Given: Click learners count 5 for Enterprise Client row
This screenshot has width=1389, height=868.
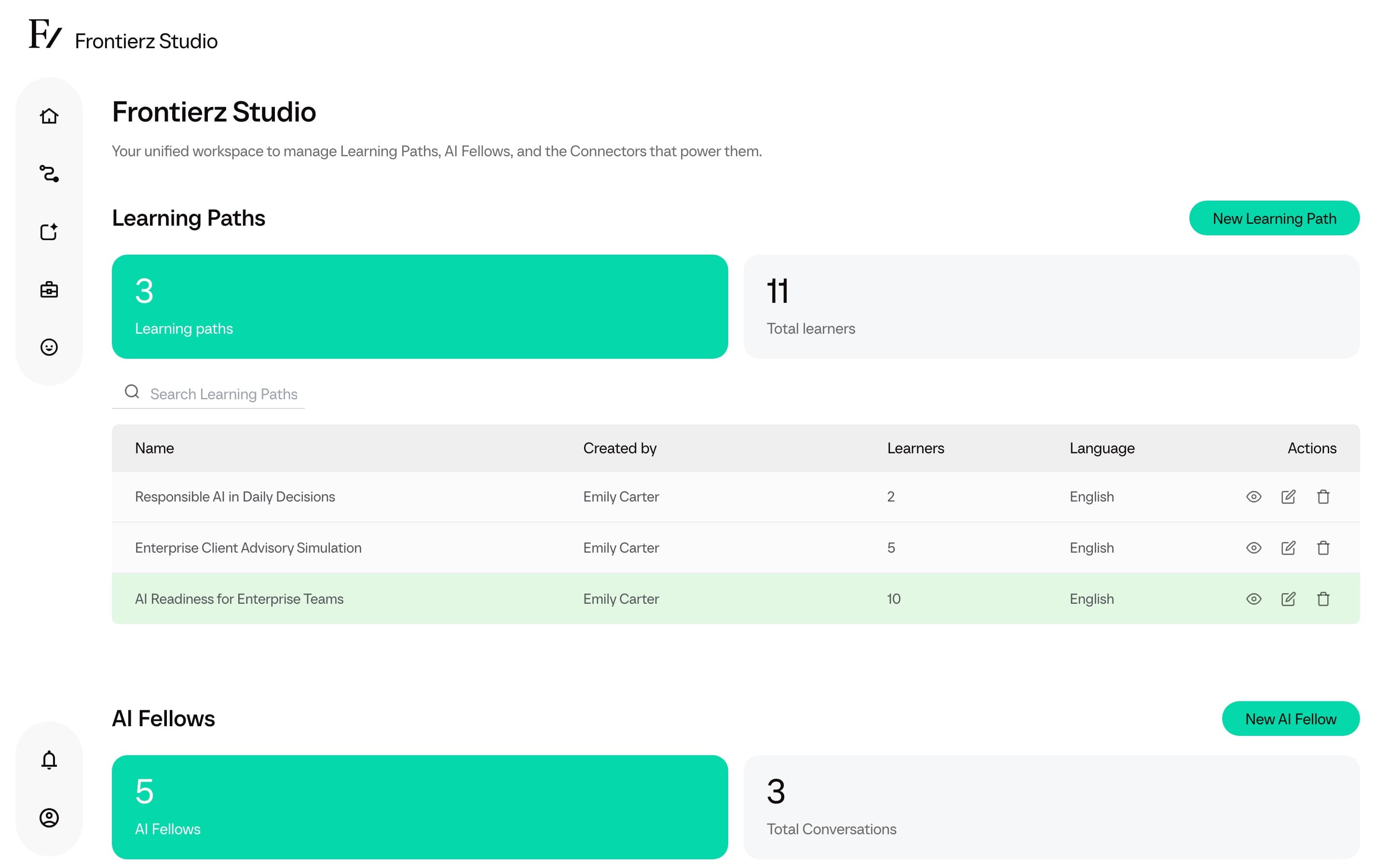Looking at the screenshot, I should pyautogui.click(x=890, y=548).
